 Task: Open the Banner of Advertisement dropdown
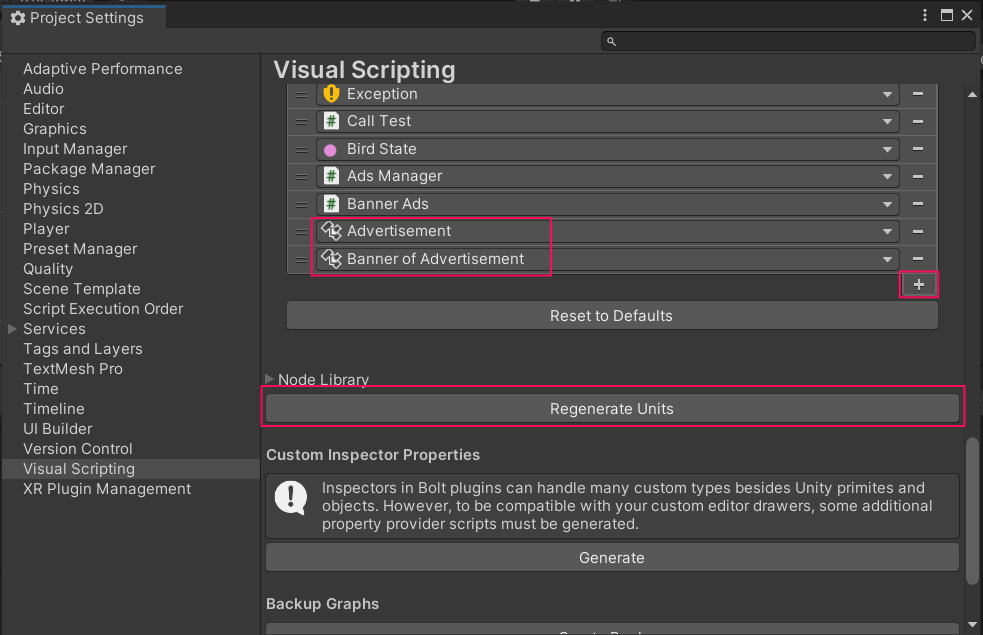(887, 259)
